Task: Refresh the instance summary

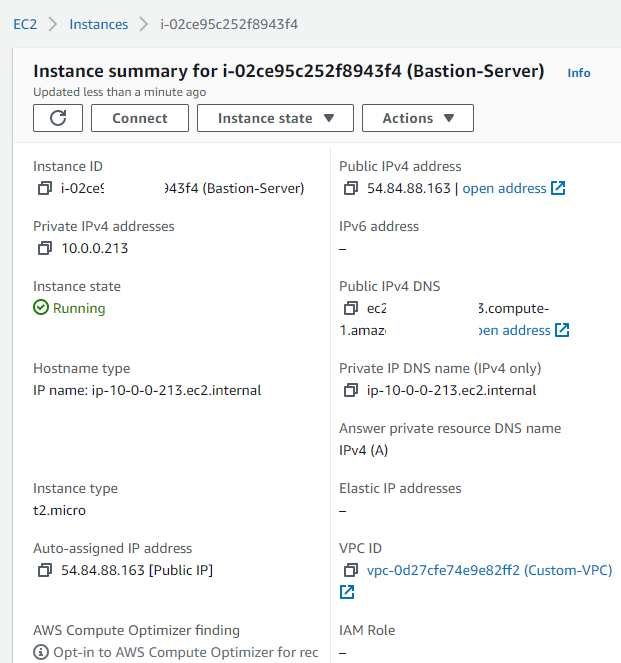Action: point(58,118)
